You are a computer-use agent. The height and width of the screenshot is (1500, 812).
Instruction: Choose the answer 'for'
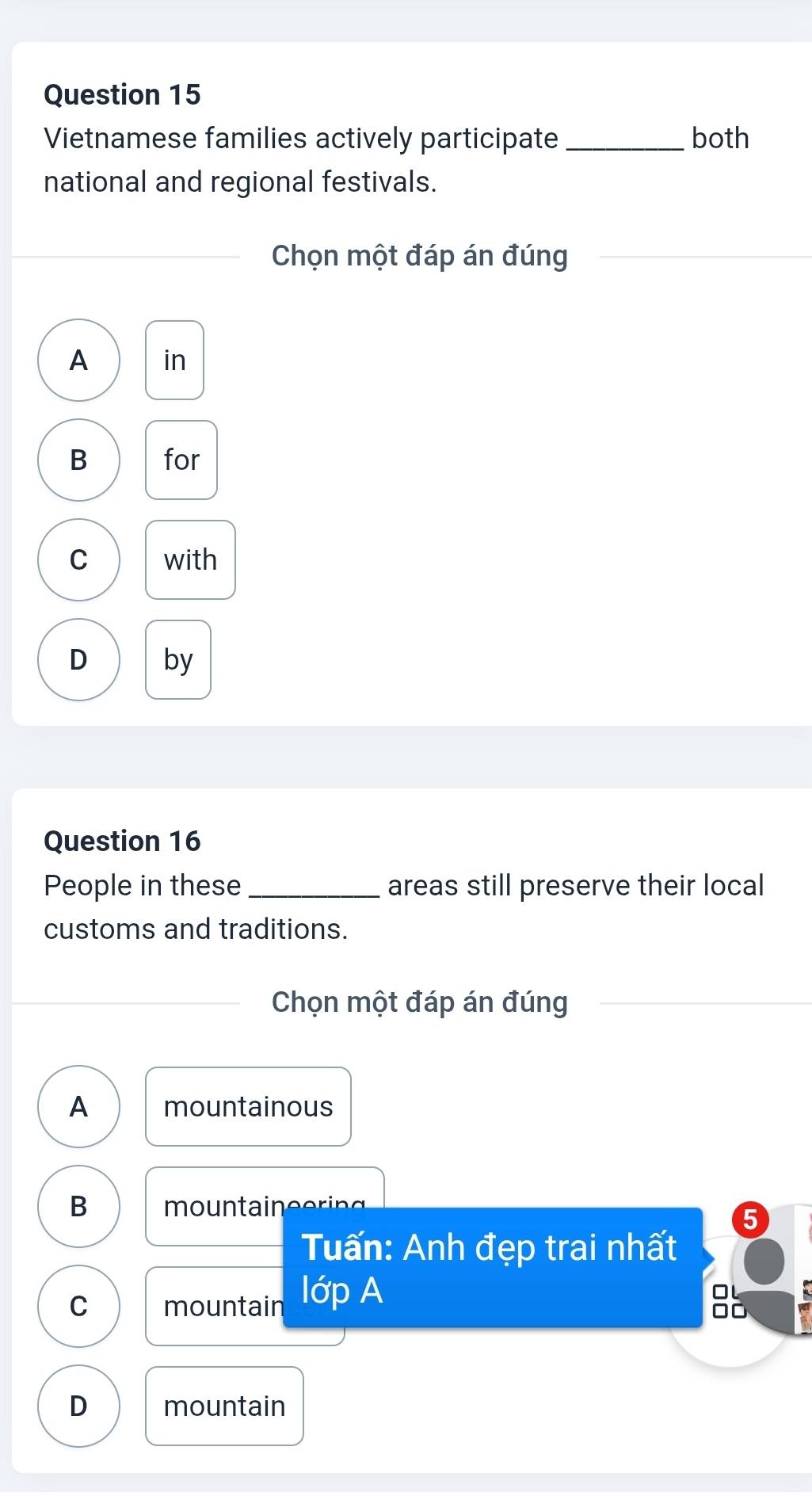point(181,460)
